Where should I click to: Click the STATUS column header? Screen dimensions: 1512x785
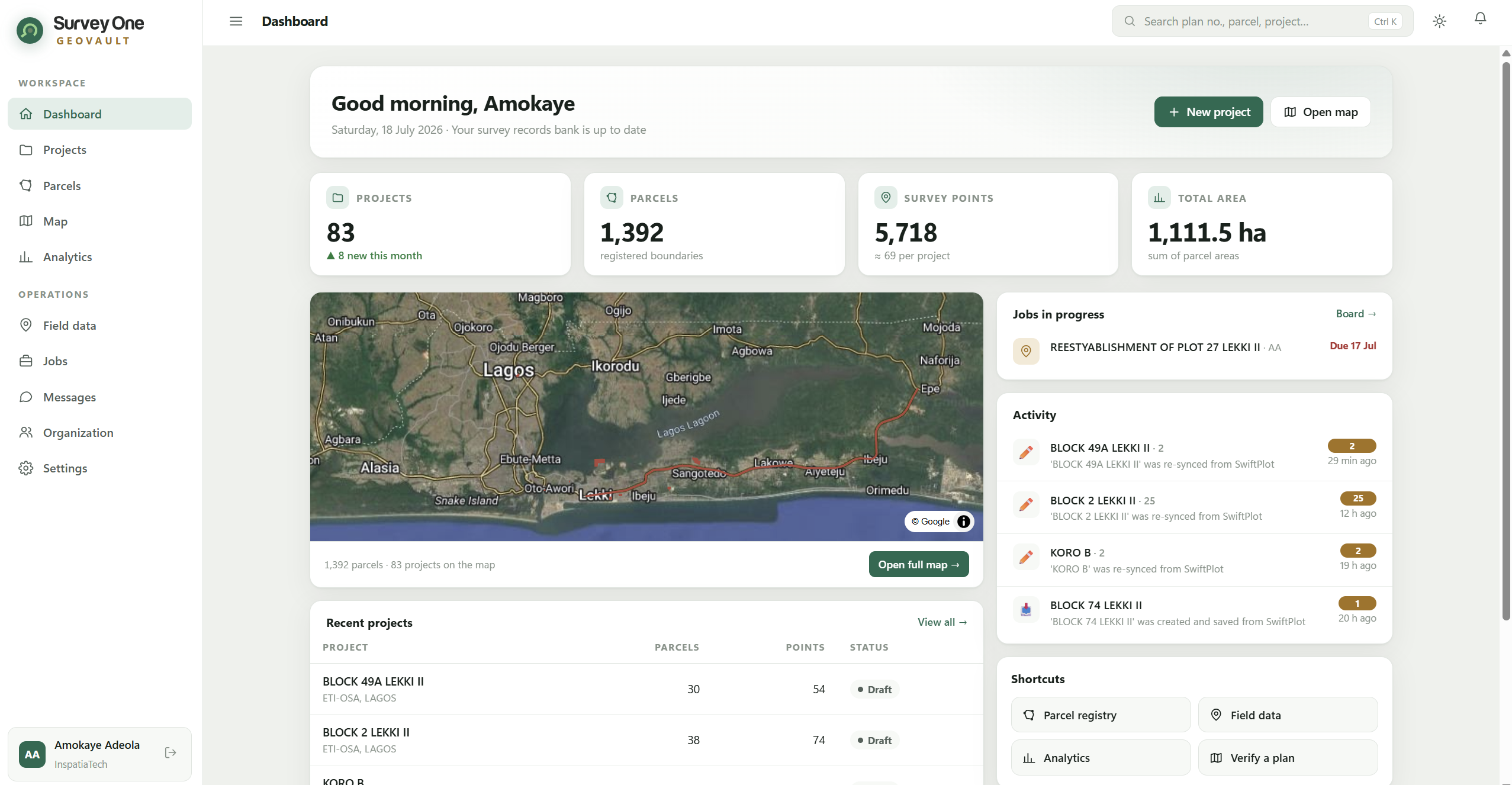pyautogui.click(x=868, y=647)
